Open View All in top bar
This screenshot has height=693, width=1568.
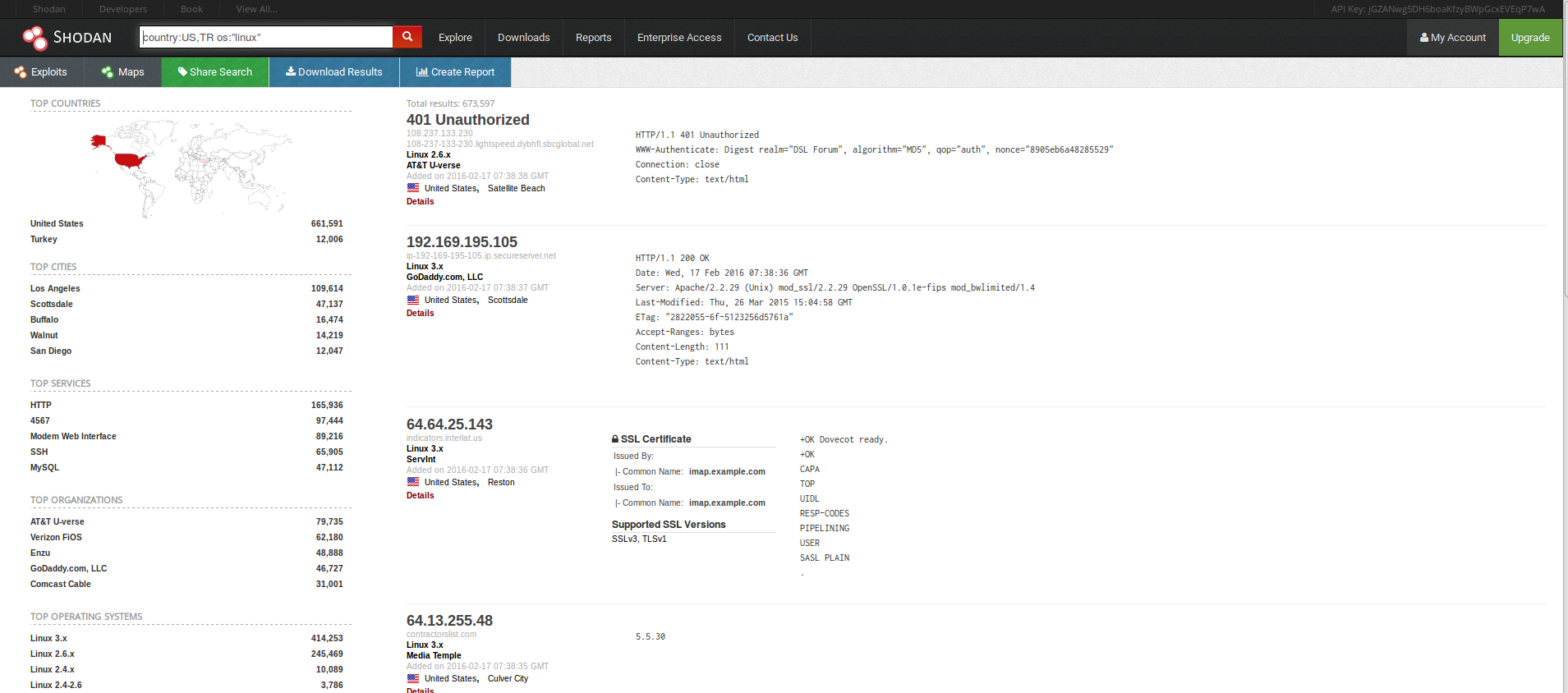point(257,9)
